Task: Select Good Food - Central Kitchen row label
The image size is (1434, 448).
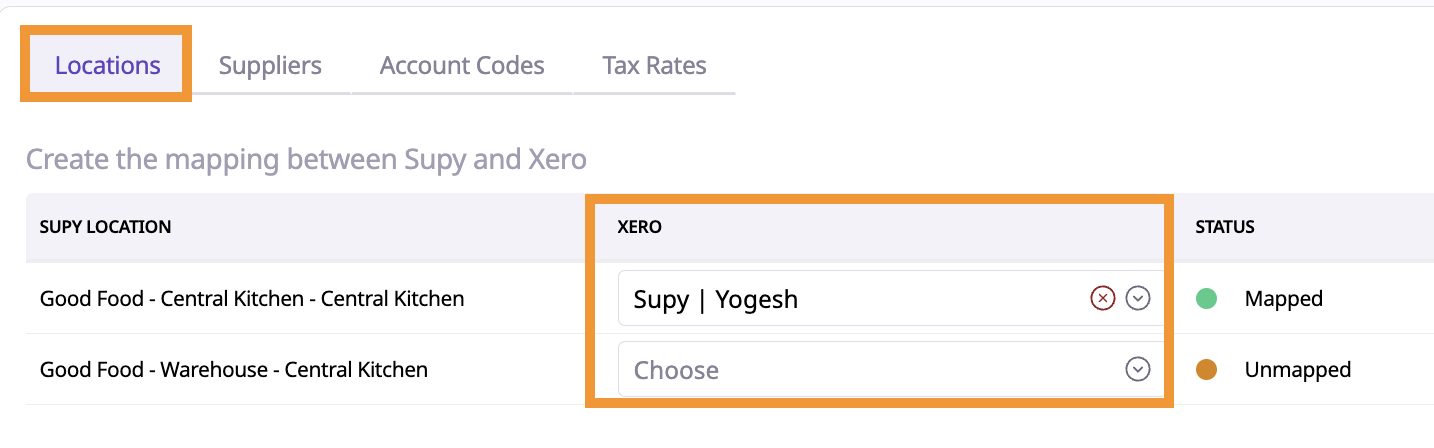Action: (x=252, y=298)
